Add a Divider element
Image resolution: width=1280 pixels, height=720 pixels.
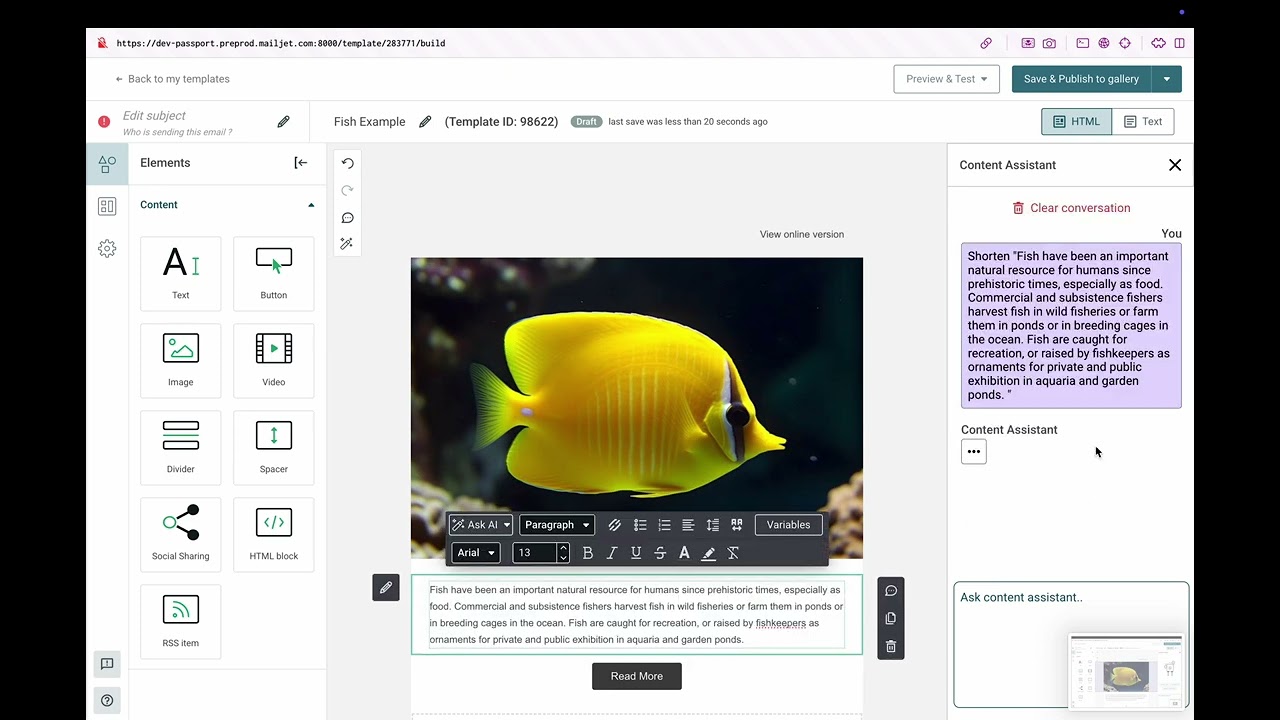tap(181, 447)
